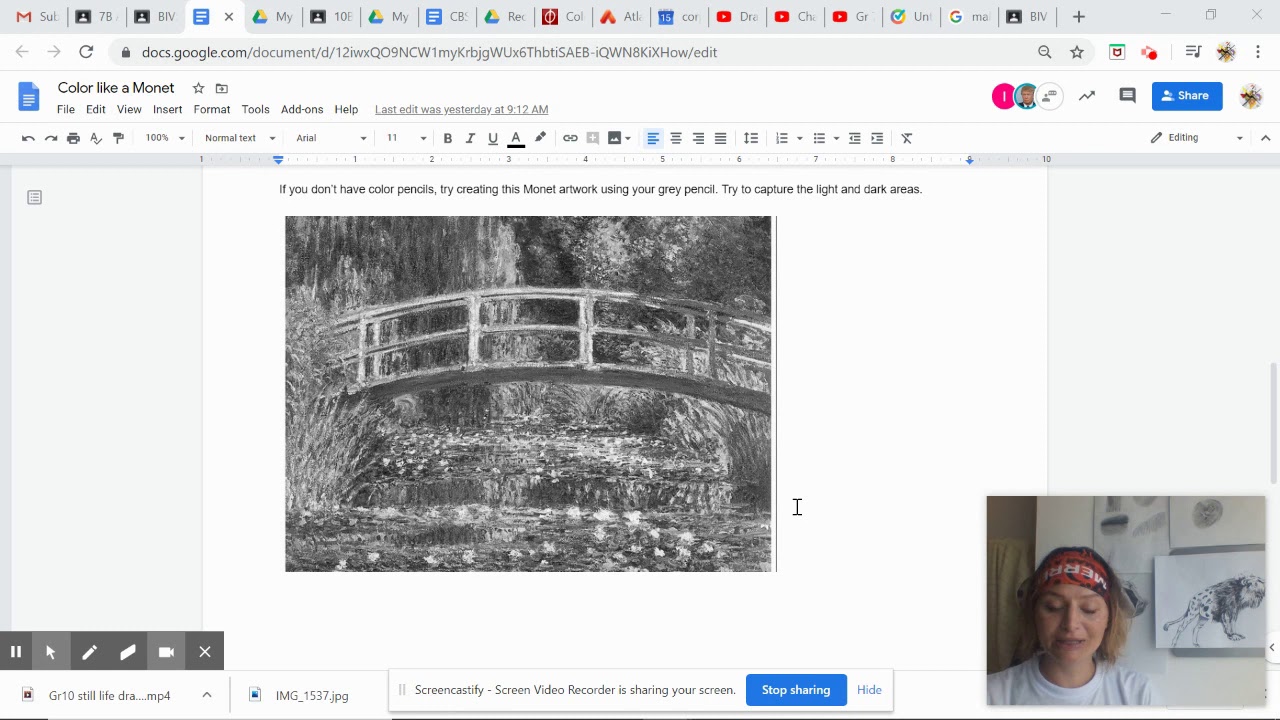Select the Screencastify pen drawing tool
This screenshot has height=720, width=1280.
(x=89, y=652)
